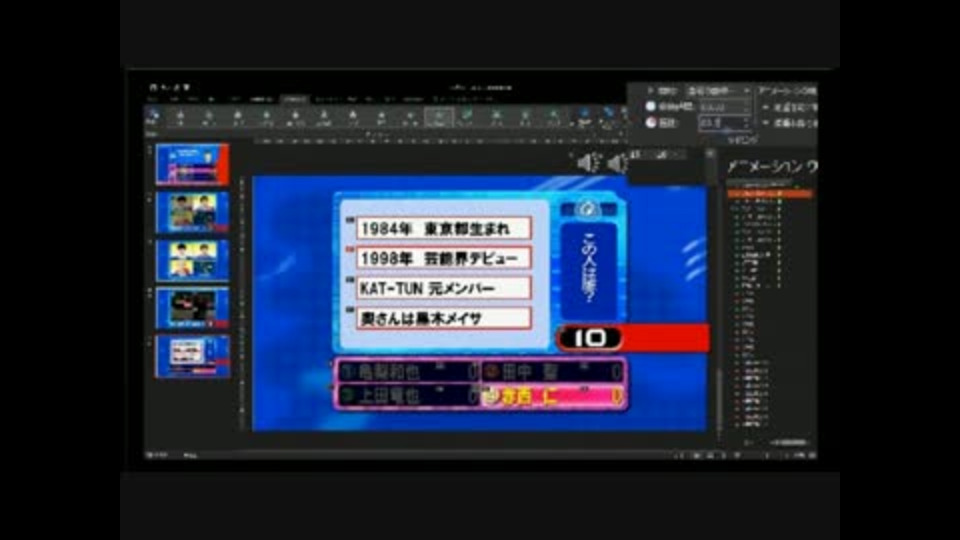This screenshot has width=960, height=540.
Task: Select the '1998年 芸能界デビュー' text box
Action: click(x=443, y=258)
